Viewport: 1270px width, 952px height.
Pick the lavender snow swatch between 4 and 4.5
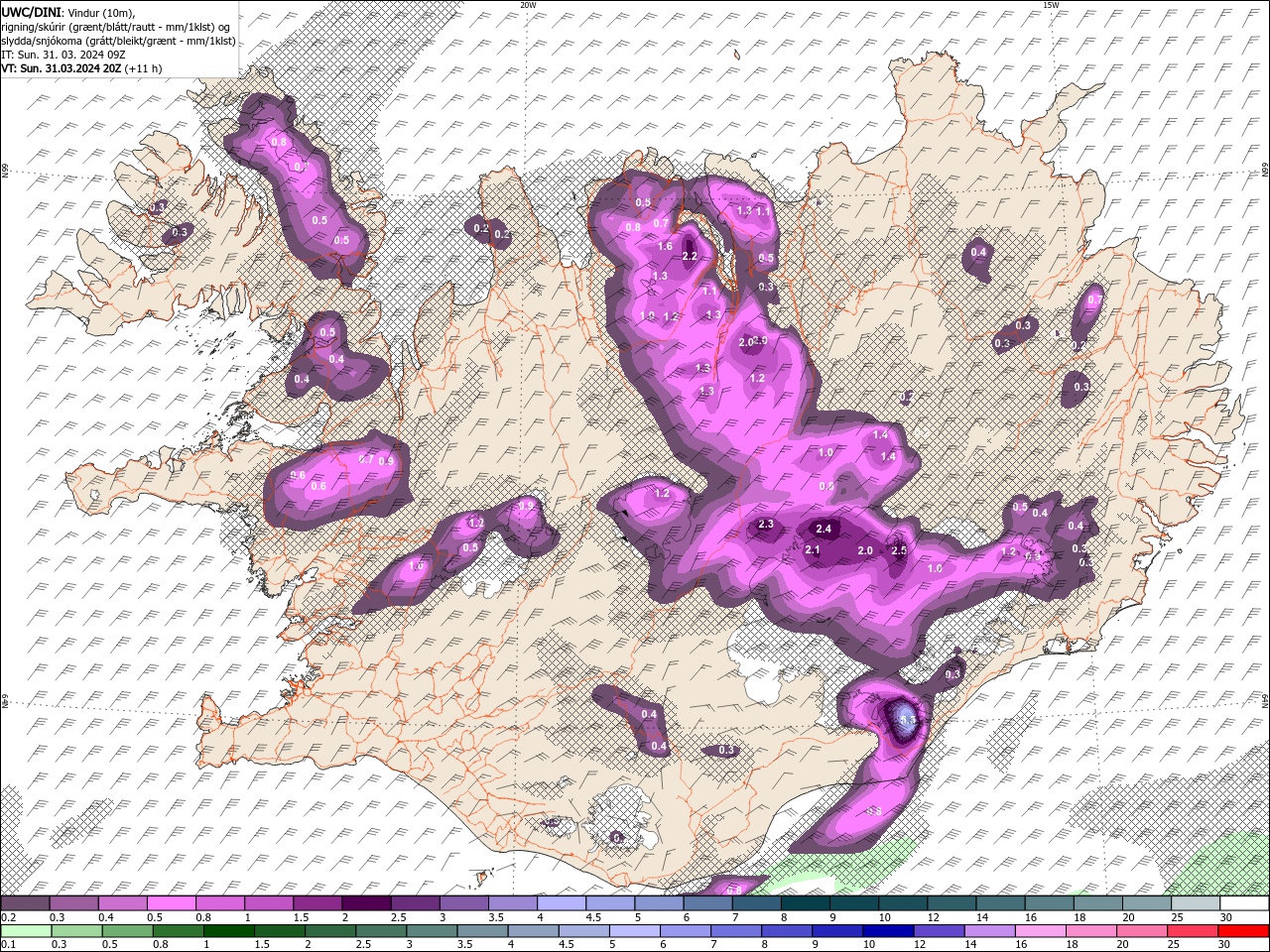point(562,902)
